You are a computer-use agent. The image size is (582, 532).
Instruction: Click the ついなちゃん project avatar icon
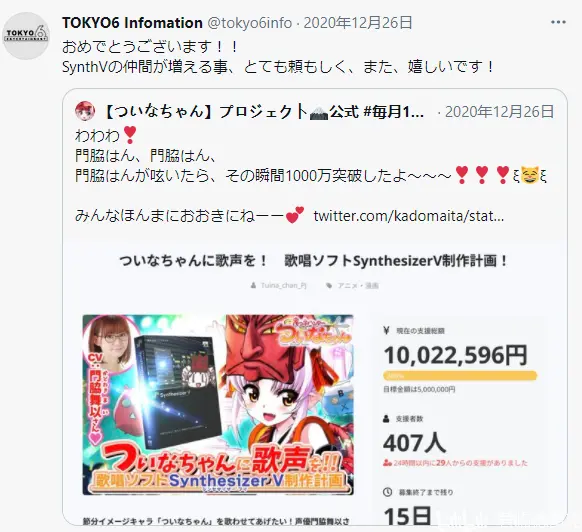pos(85,111)
